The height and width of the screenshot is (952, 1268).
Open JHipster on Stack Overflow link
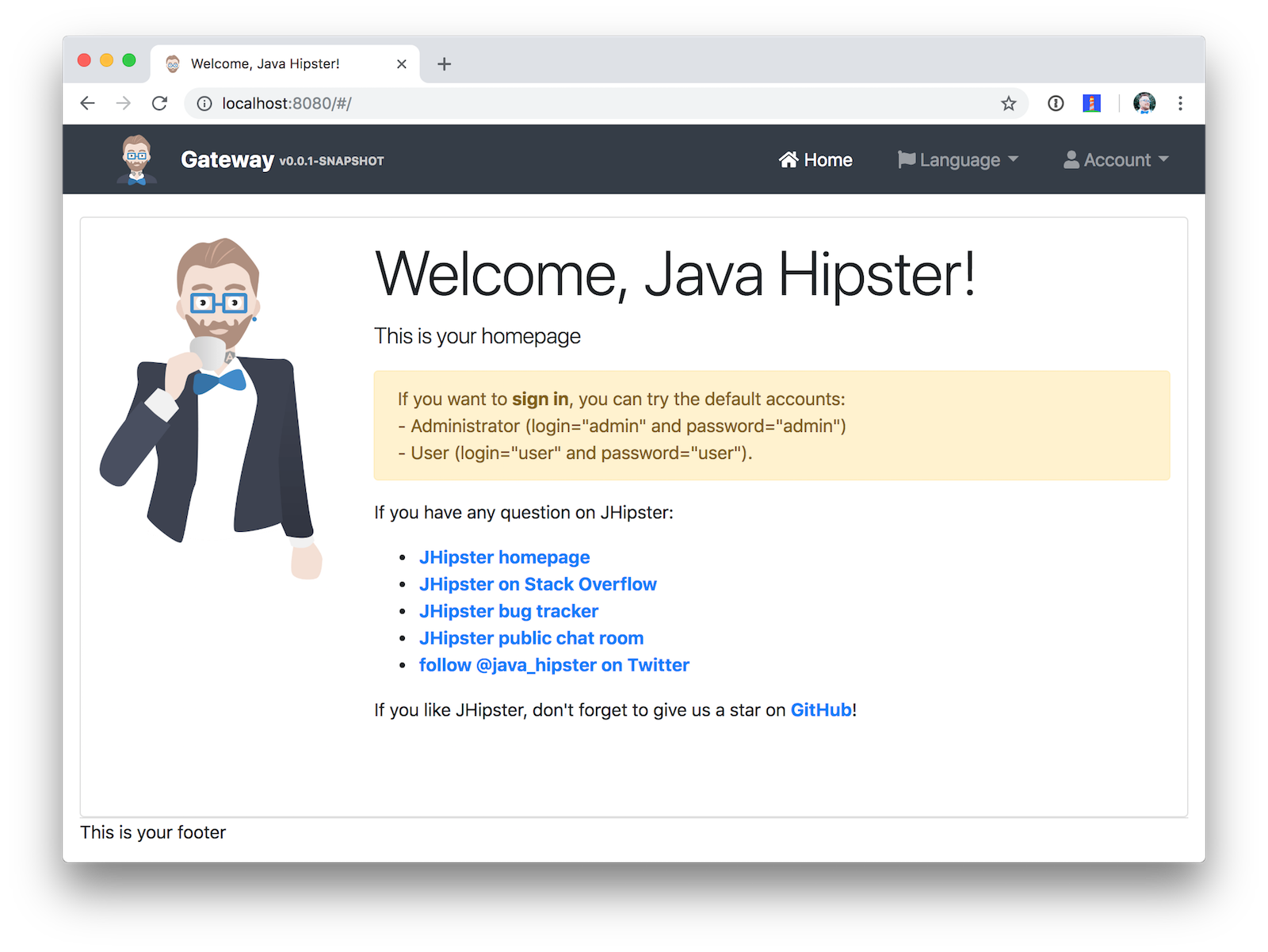[537, 584]
